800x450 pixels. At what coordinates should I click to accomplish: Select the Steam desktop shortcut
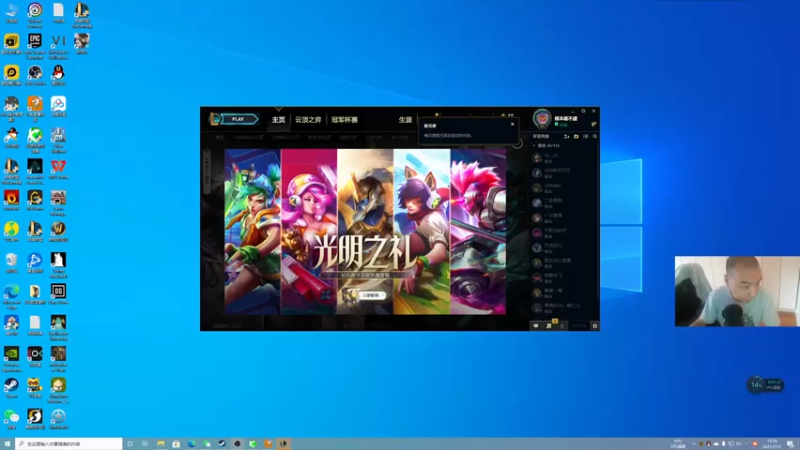click(x=11, y=388)
